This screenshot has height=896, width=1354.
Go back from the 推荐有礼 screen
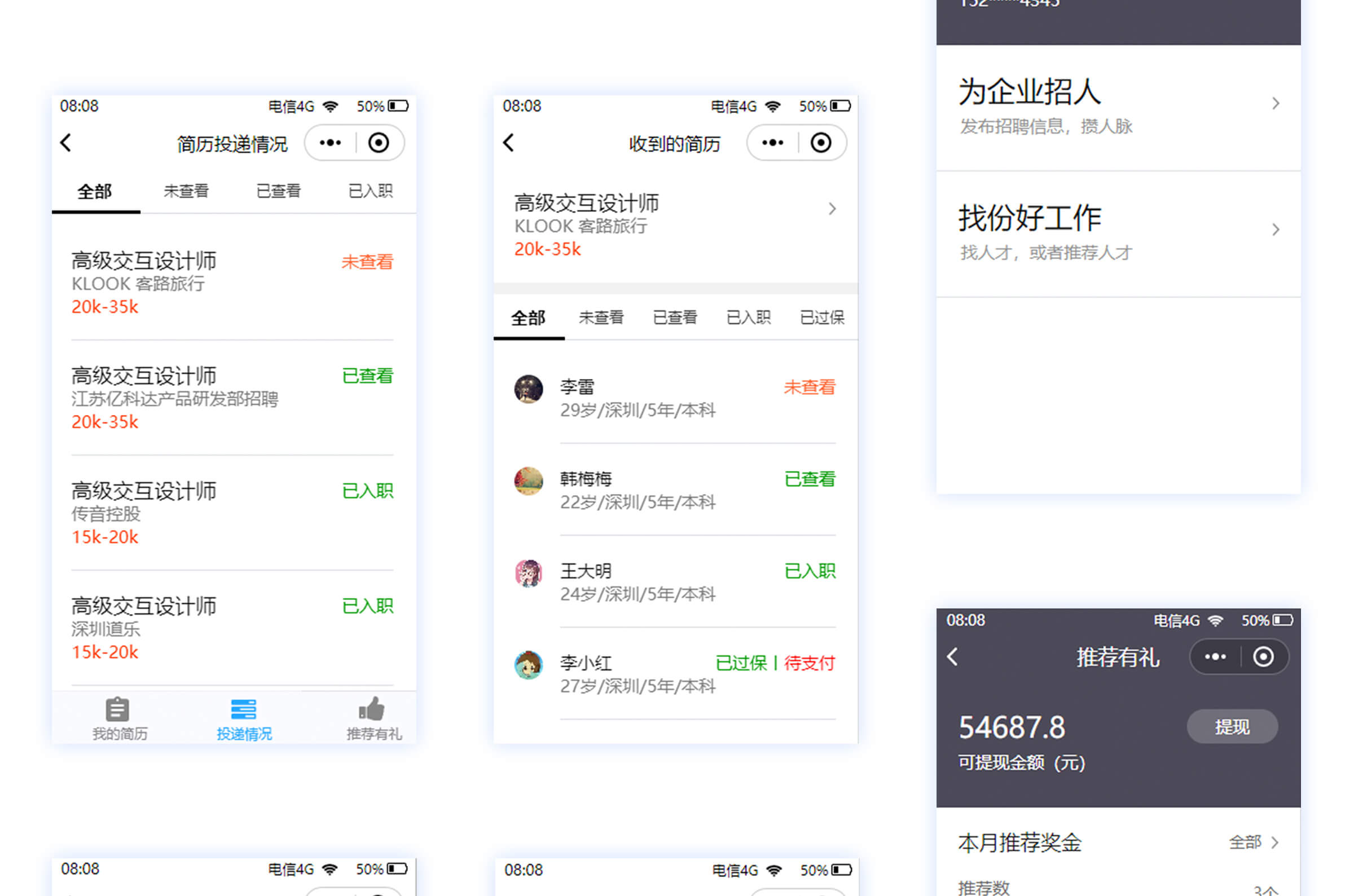point(952,656)
